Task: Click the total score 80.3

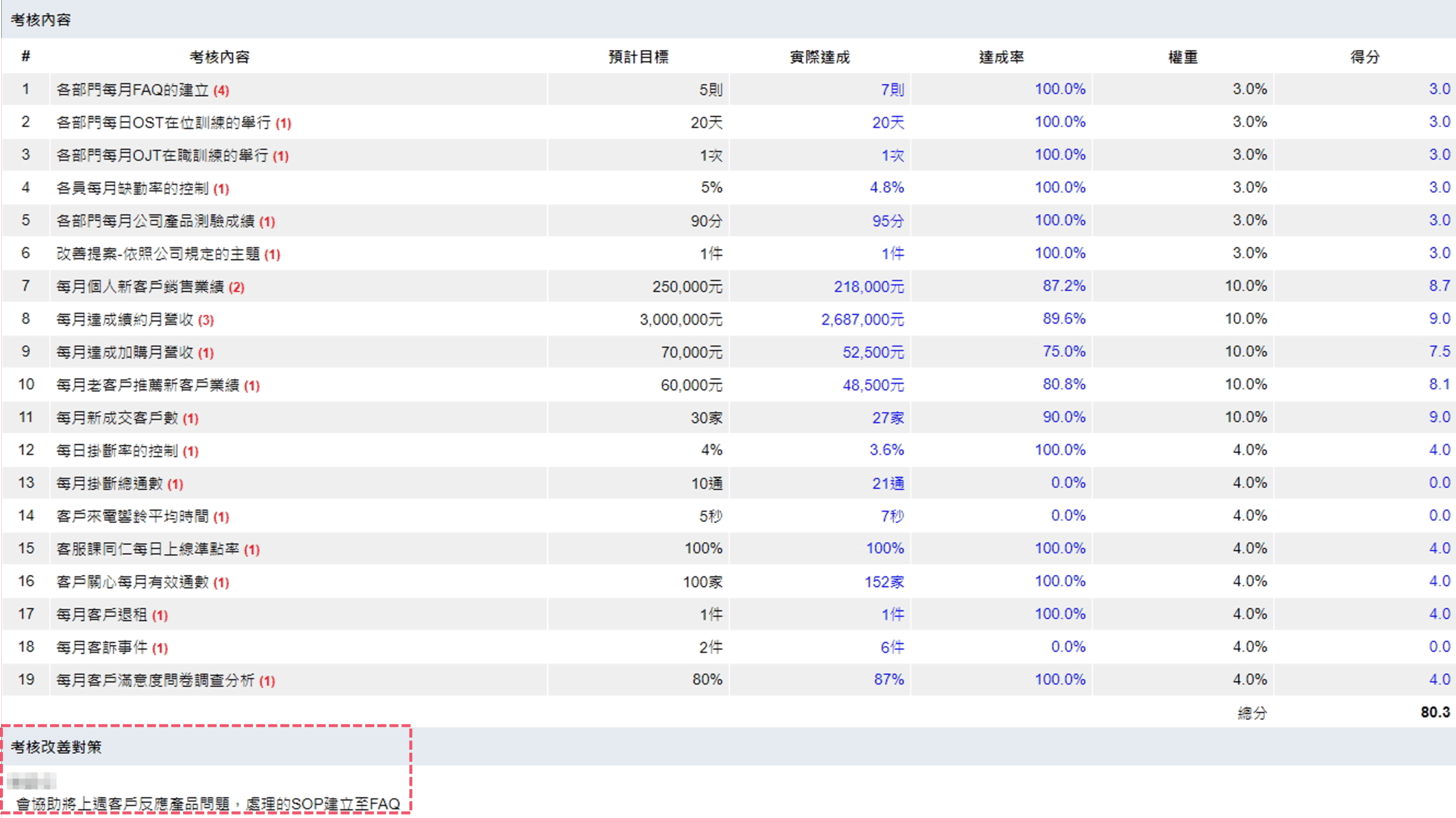Action: click(x=1435, y=712)
